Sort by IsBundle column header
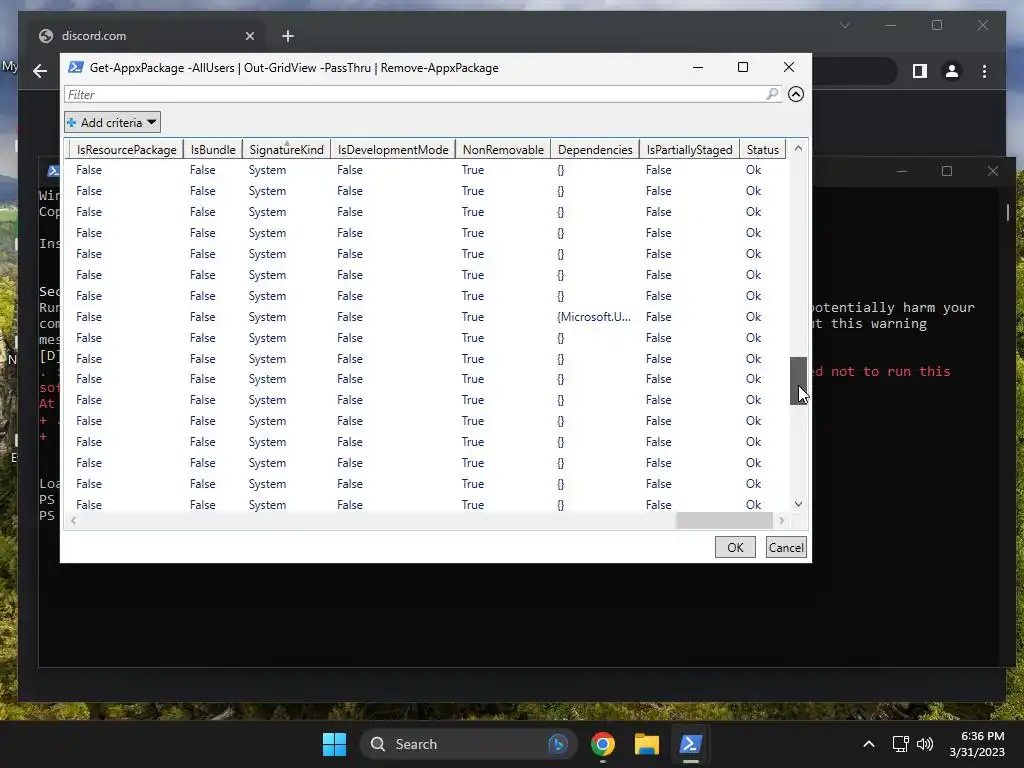This screenshot has width=1024, height=768. click(212, 150)
